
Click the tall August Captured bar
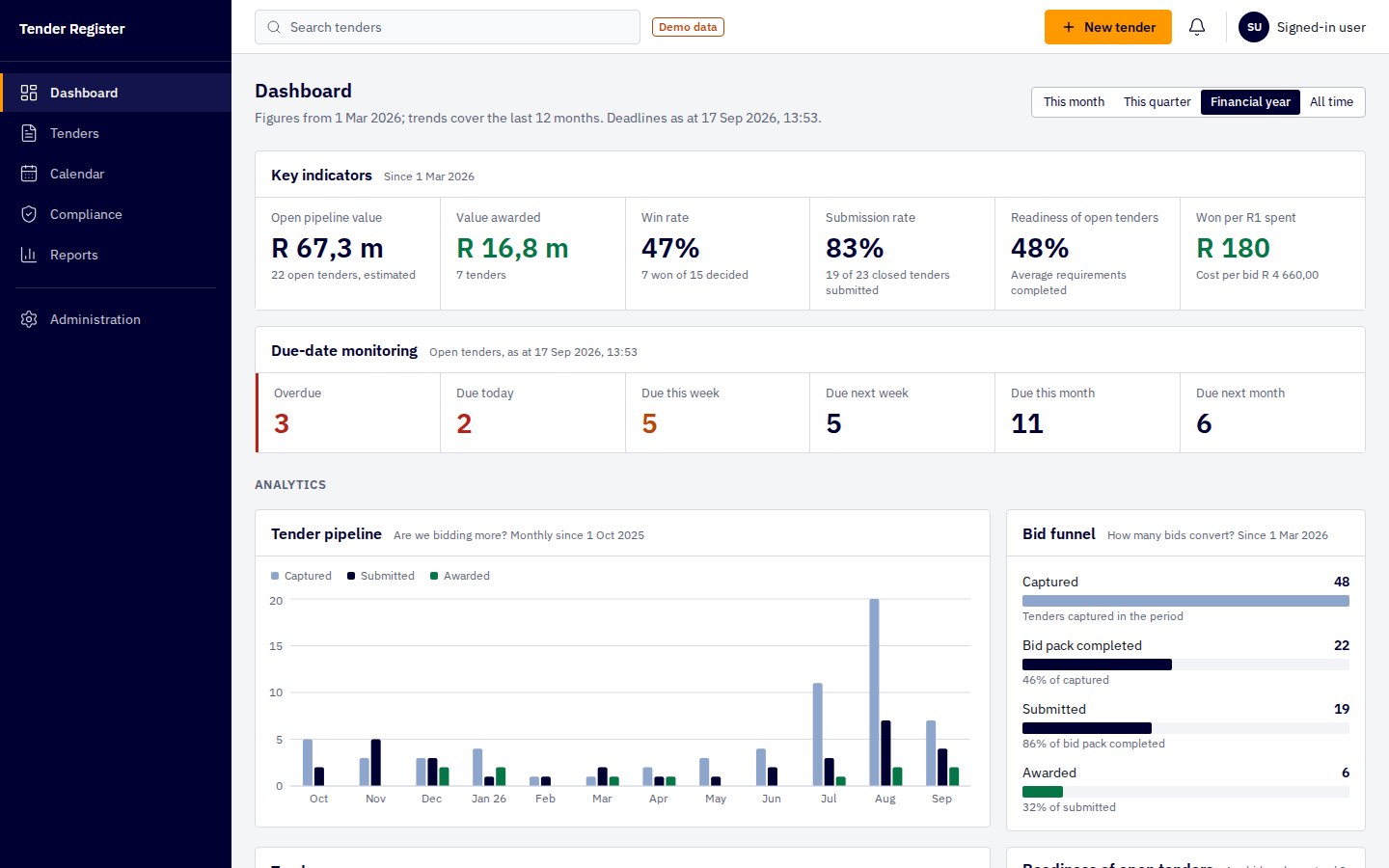(874, 692)
